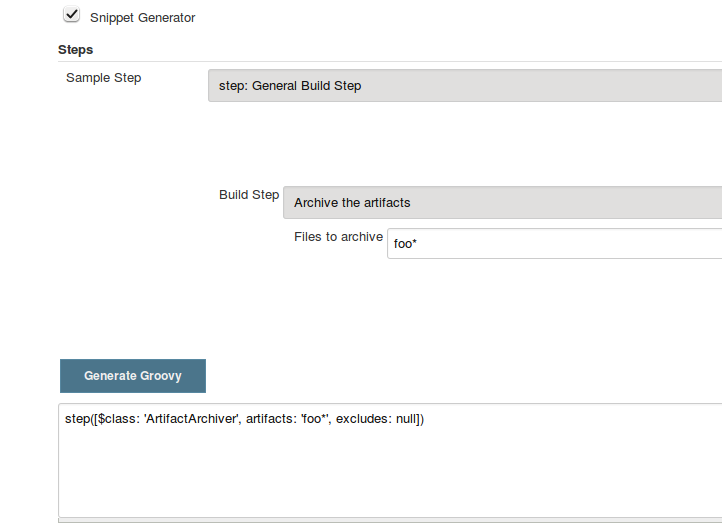Focus the Files to archive input field
This screenshot has height=529, width=722.
click(554, 243)
